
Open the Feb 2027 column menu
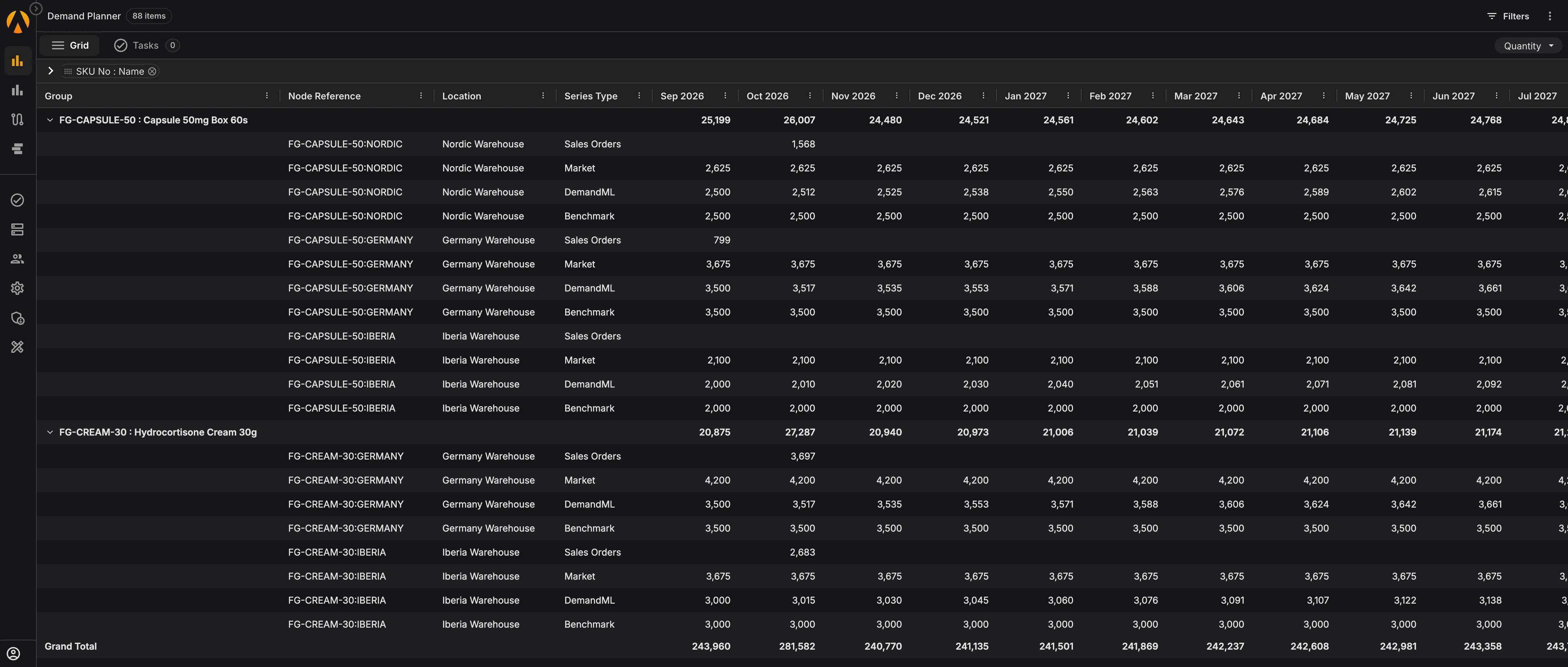pos(1153,96)
